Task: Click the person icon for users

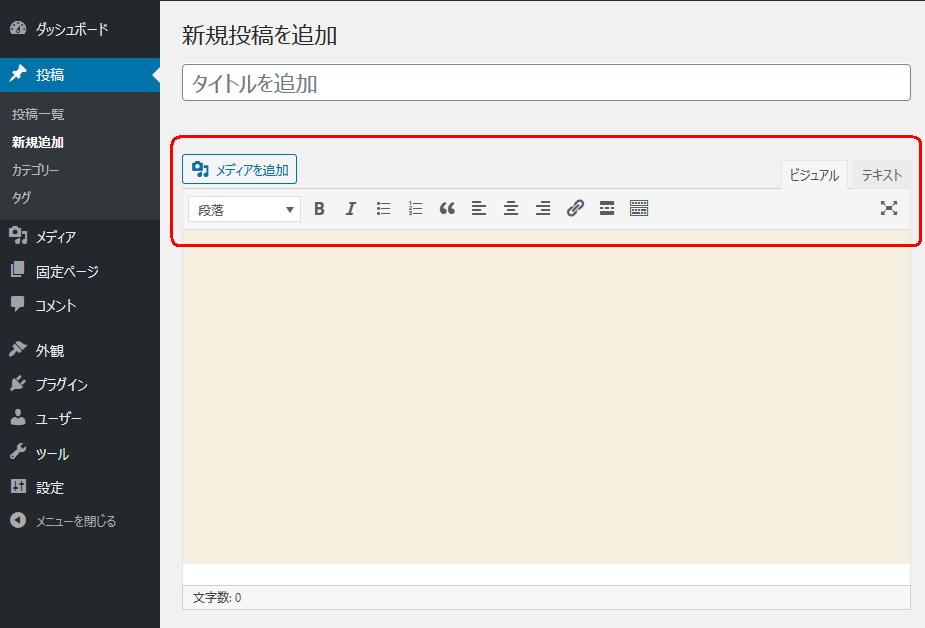Action: tap(18, 417)
